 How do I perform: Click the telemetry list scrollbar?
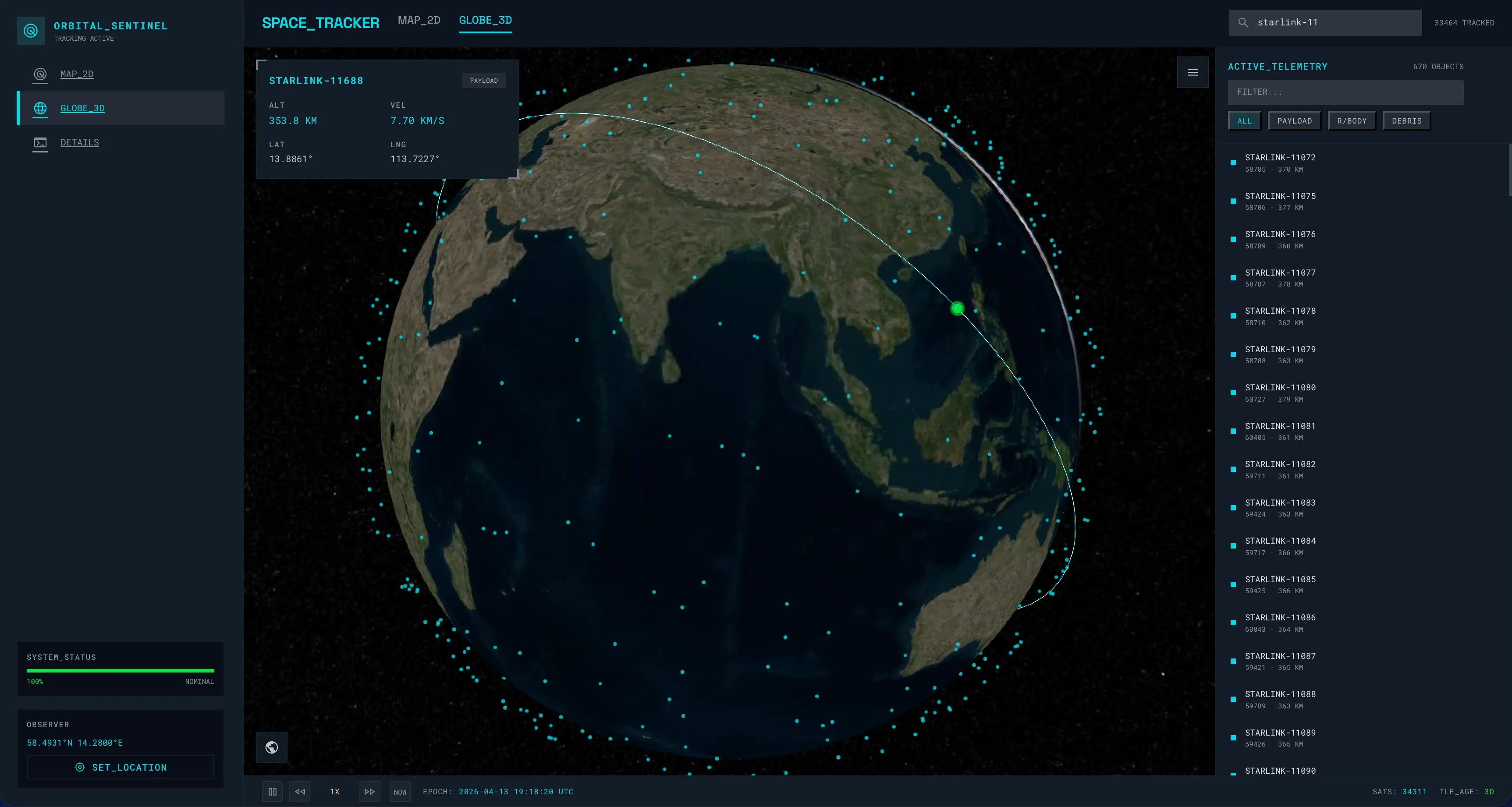[1510, 170]
